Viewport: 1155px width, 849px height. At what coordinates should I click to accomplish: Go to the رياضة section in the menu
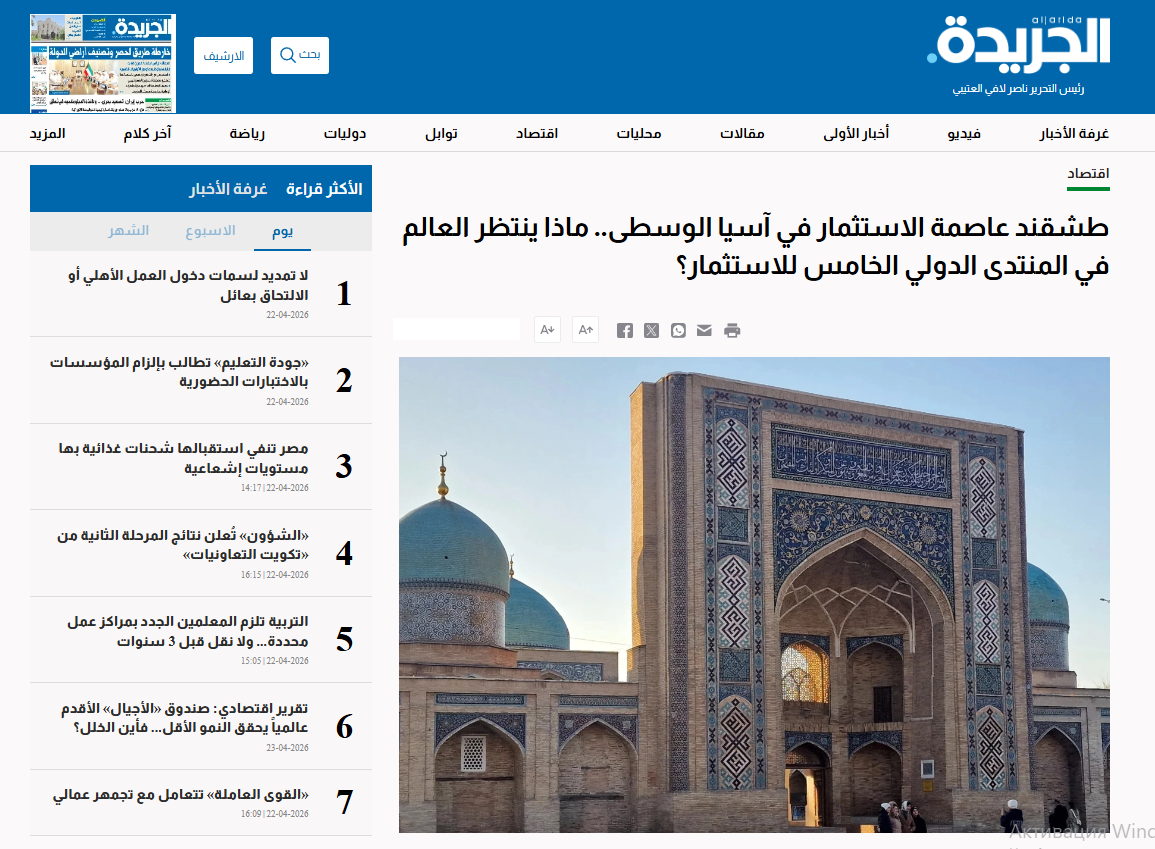[247, 134]
